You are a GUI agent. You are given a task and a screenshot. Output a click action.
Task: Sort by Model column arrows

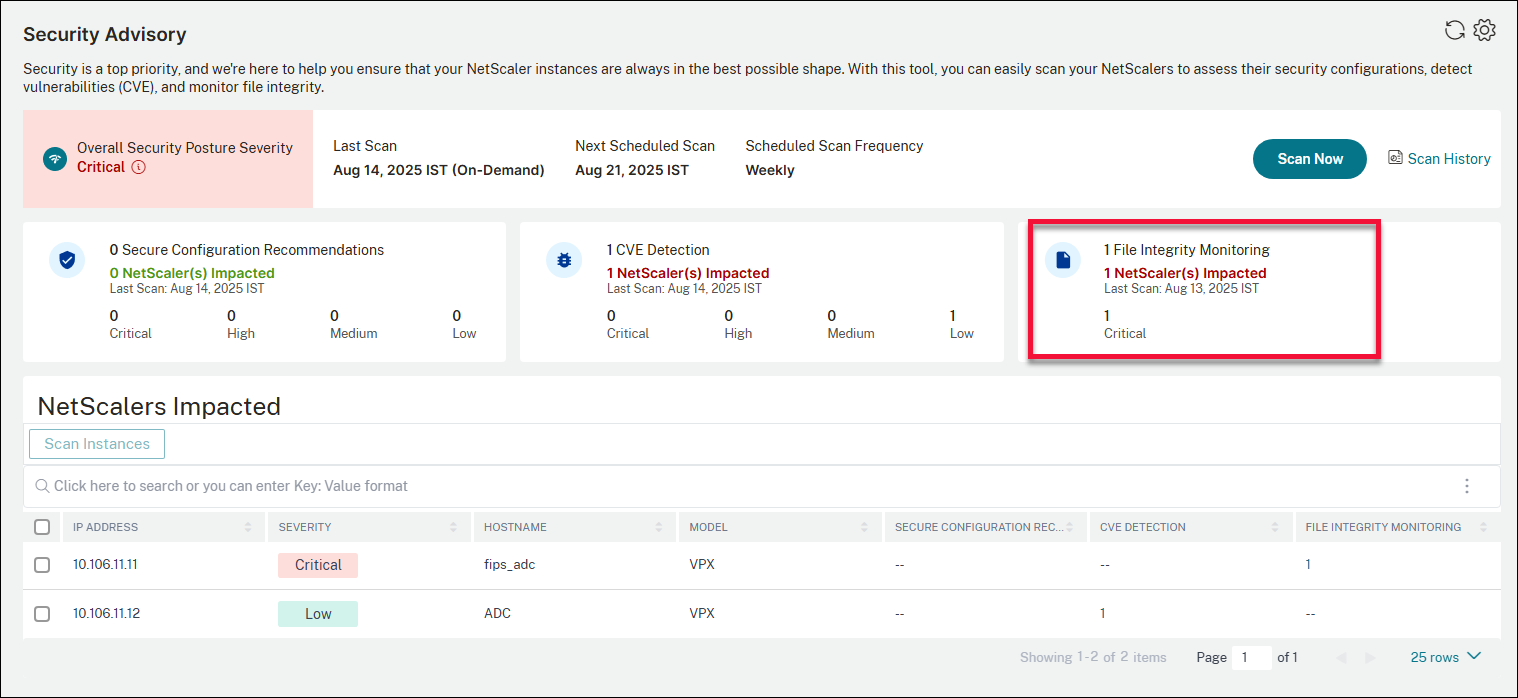coord(865,527)
